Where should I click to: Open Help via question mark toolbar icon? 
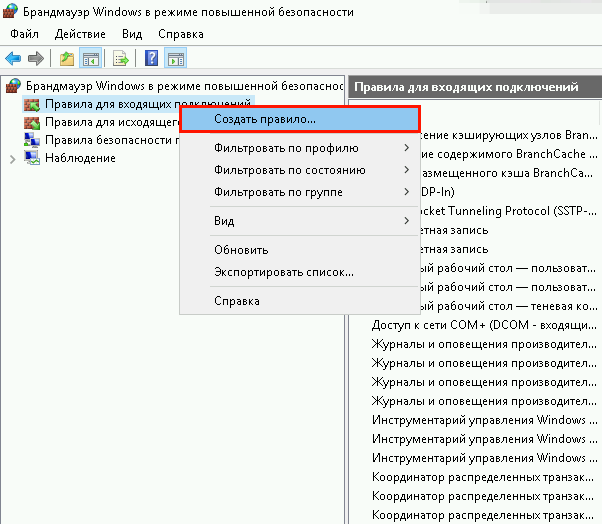click(151, 58)
